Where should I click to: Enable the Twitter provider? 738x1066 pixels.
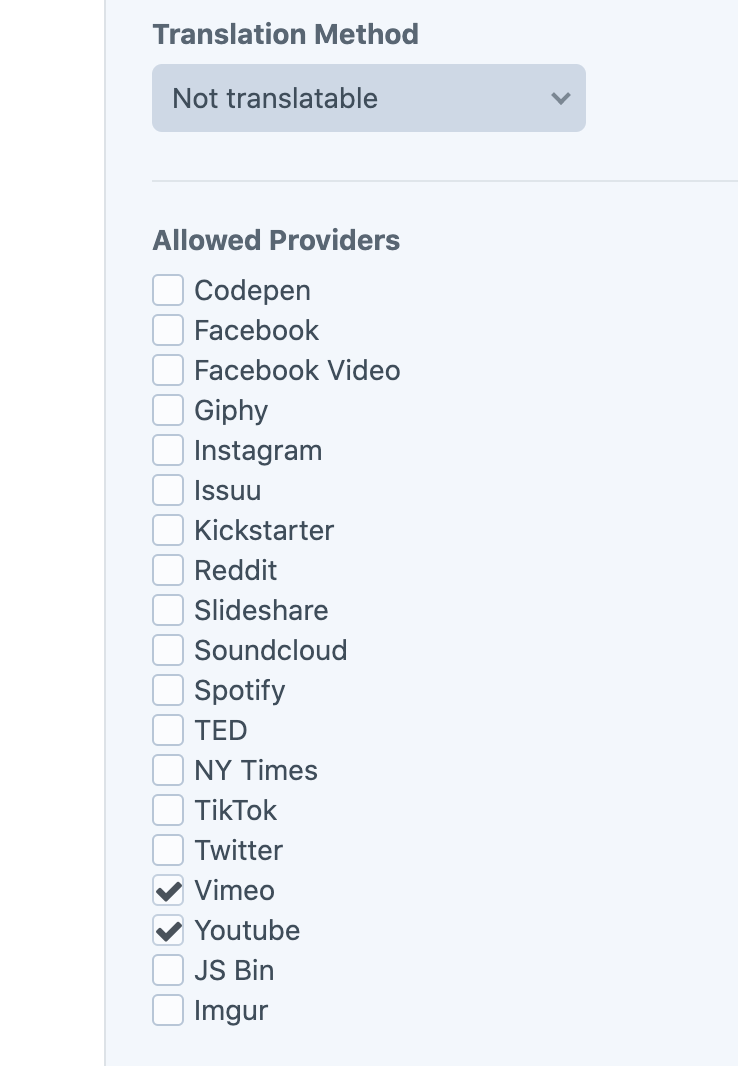click(167, 850)
